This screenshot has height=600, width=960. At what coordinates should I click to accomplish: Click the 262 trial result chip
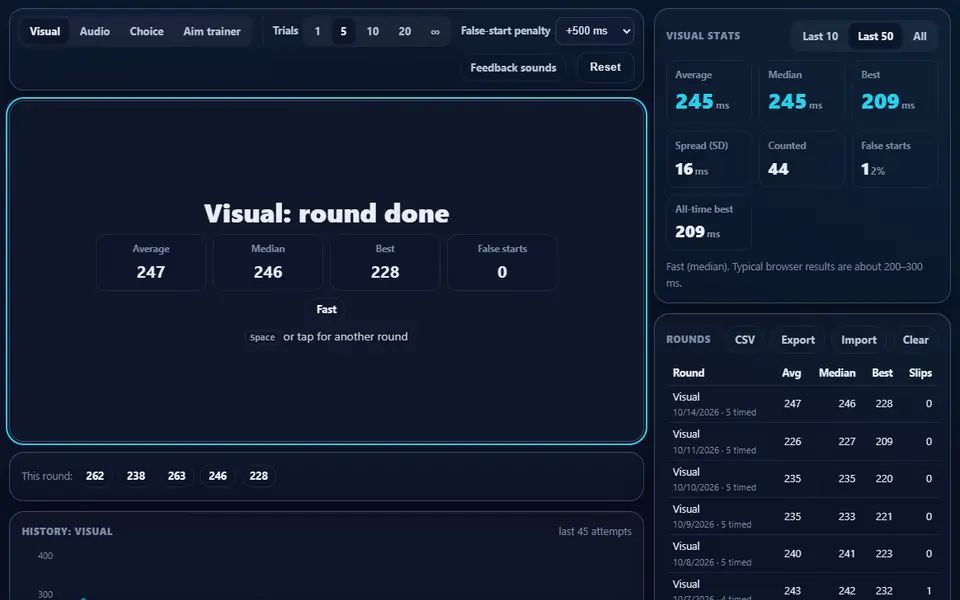[x=95, y=476]
